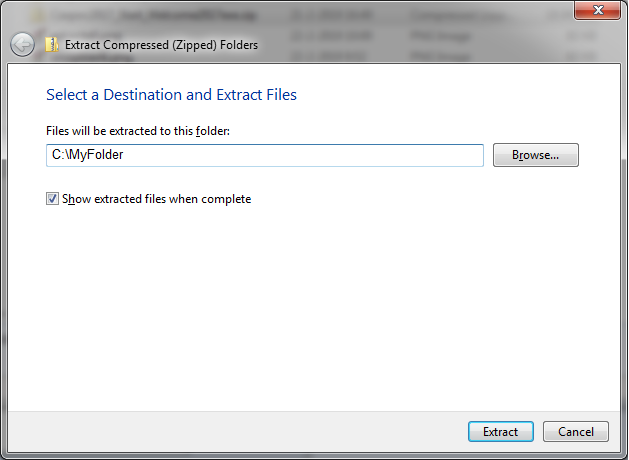Open the Browse folder picker

pos(535,155)
